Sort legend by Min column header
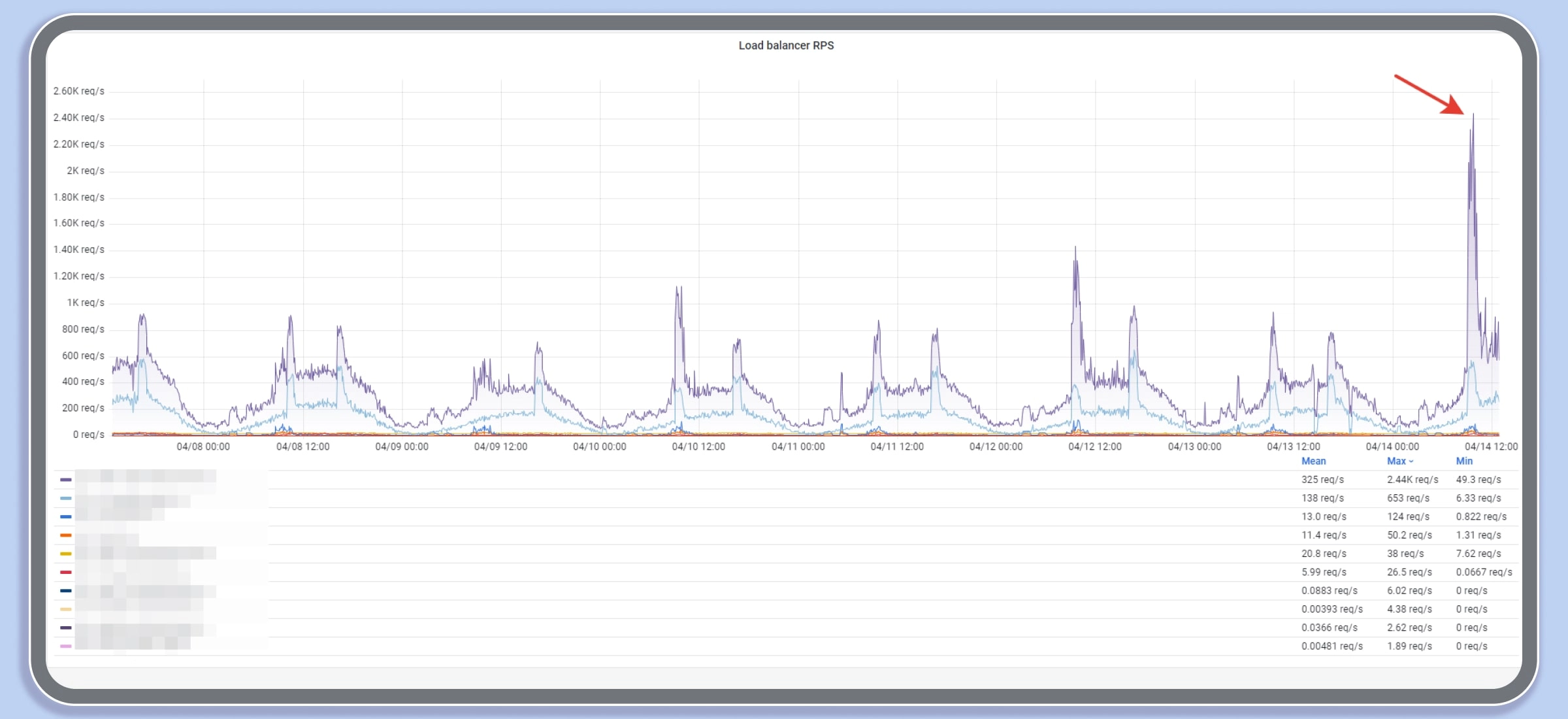The height and width of the screenshot is (719, 1568). [x=1464, y=461]
